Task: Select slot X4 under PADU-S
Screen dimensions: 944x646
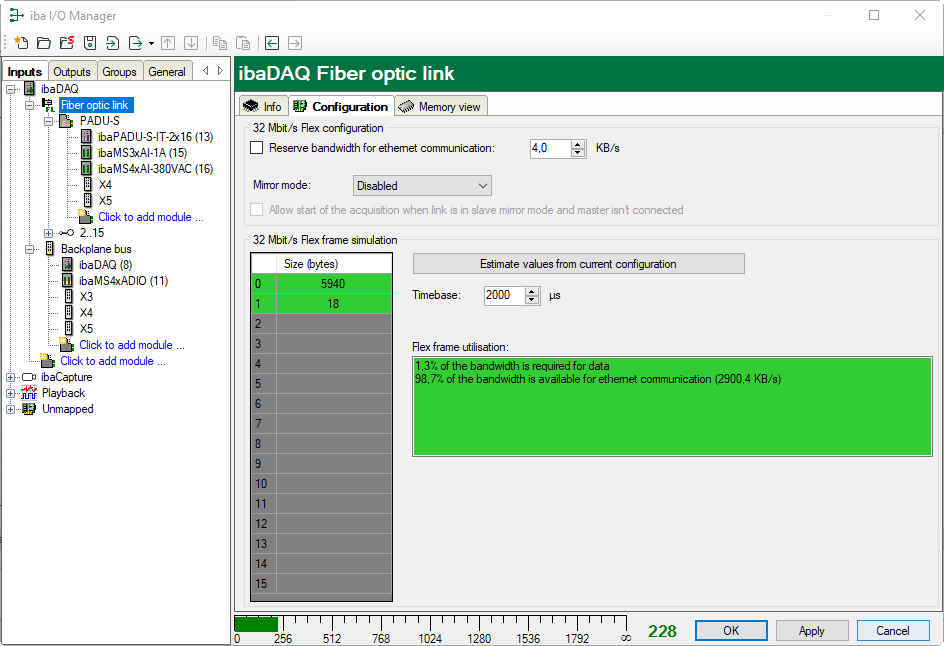Action: pyautogui.click(x=105, y=185)
